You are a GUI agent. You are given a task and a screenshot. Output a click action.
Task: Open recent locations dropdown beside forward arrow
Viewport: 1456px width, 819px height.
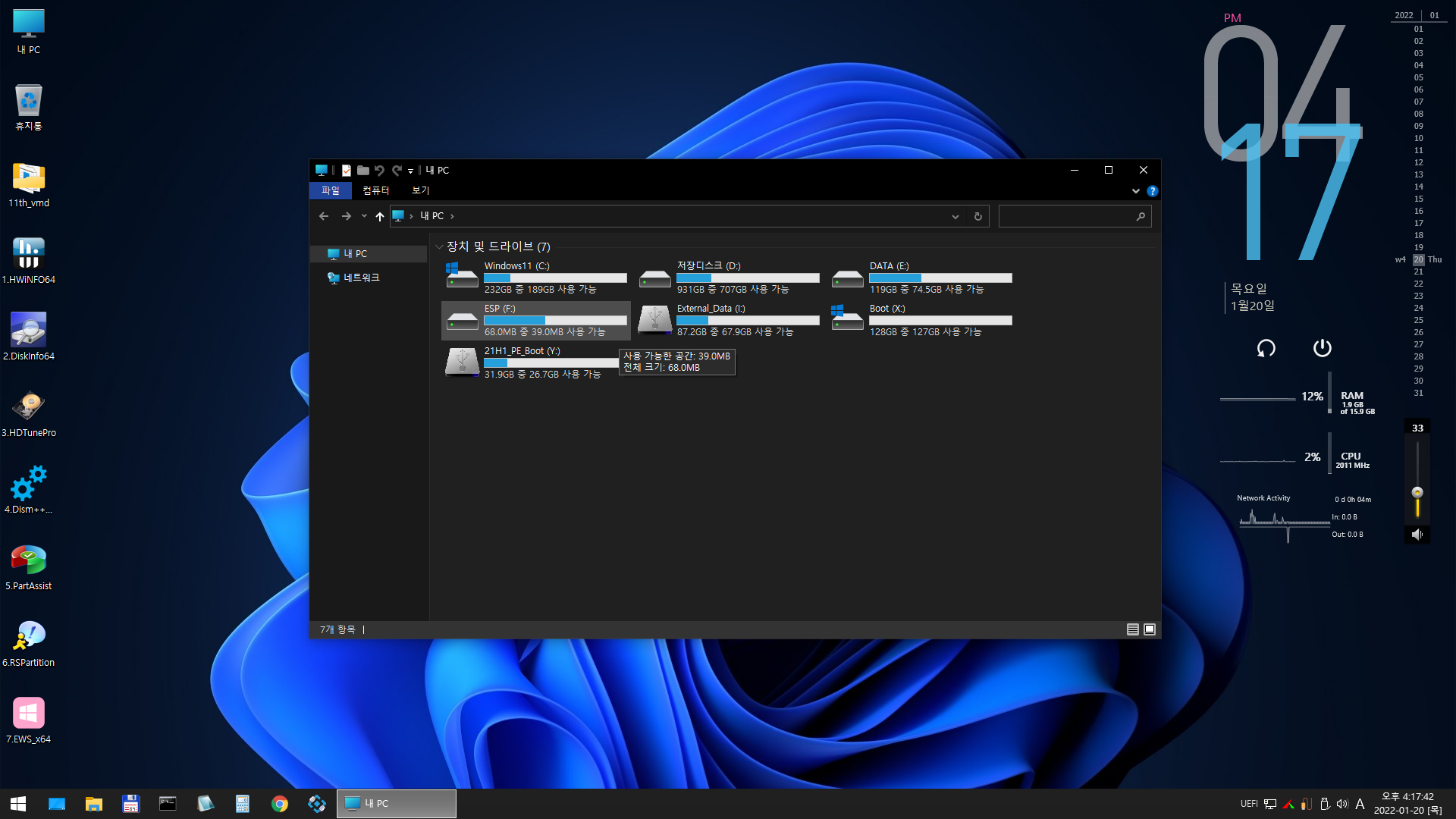pos(364,216)
